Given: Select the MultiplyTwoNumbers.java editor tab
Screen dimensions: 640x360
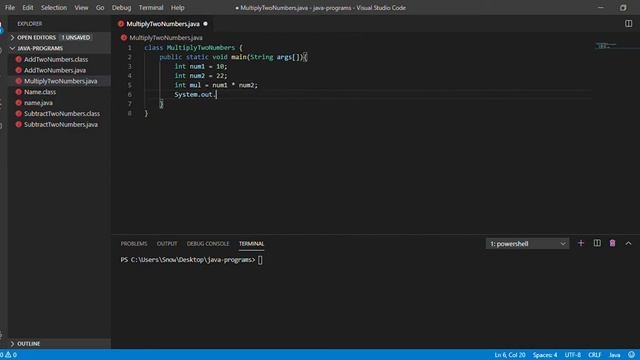Looking at the screenshot, I should [x=163, y=24].
